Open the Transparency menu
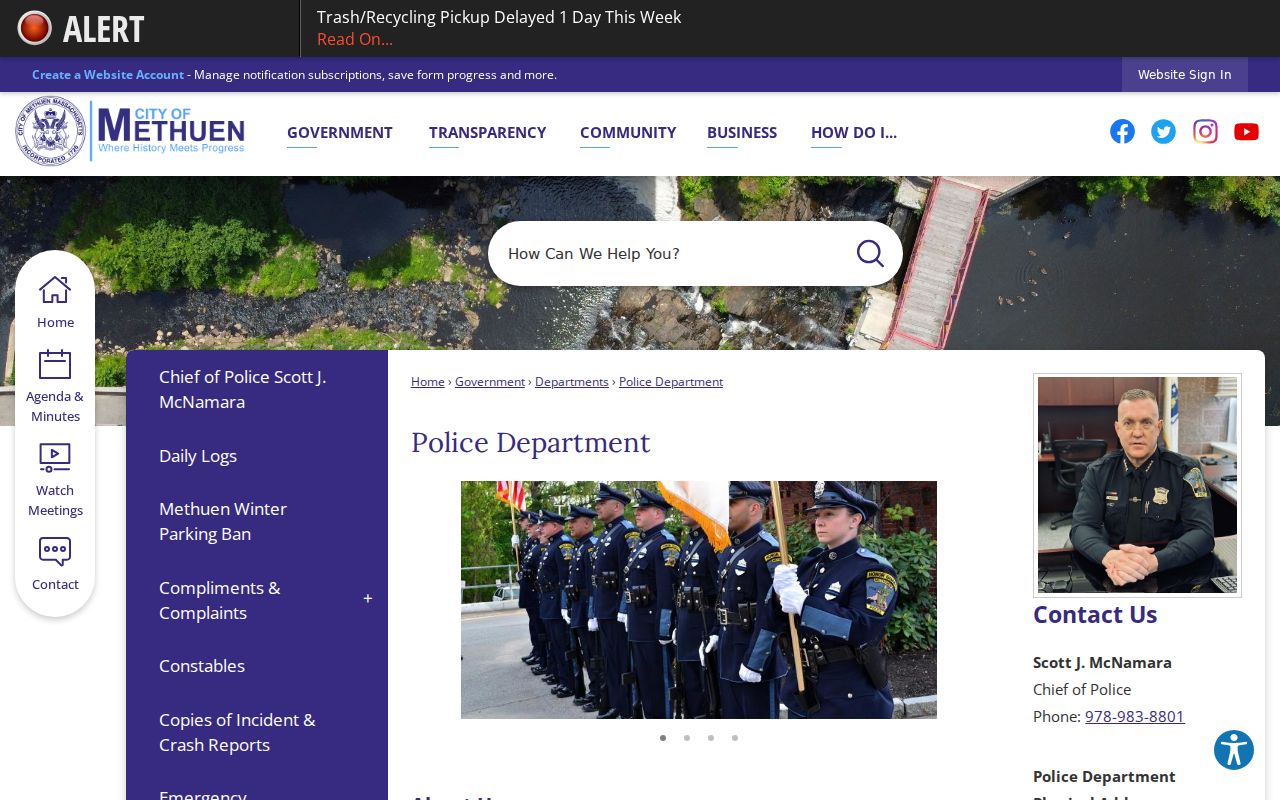The width and height of the screenshot is (1280, 800). (x=487, y=132)
